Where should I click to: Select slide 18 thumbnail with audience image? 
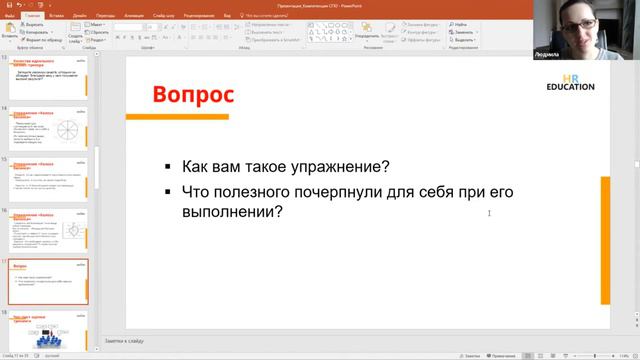(48, 331)
